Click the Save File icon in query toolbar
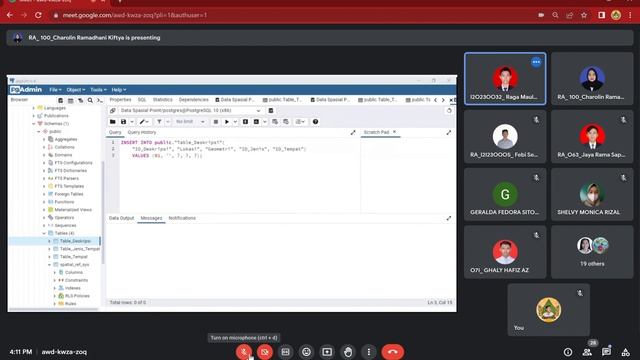This screenshot has width=640, height=360. (x=123, y=122)
